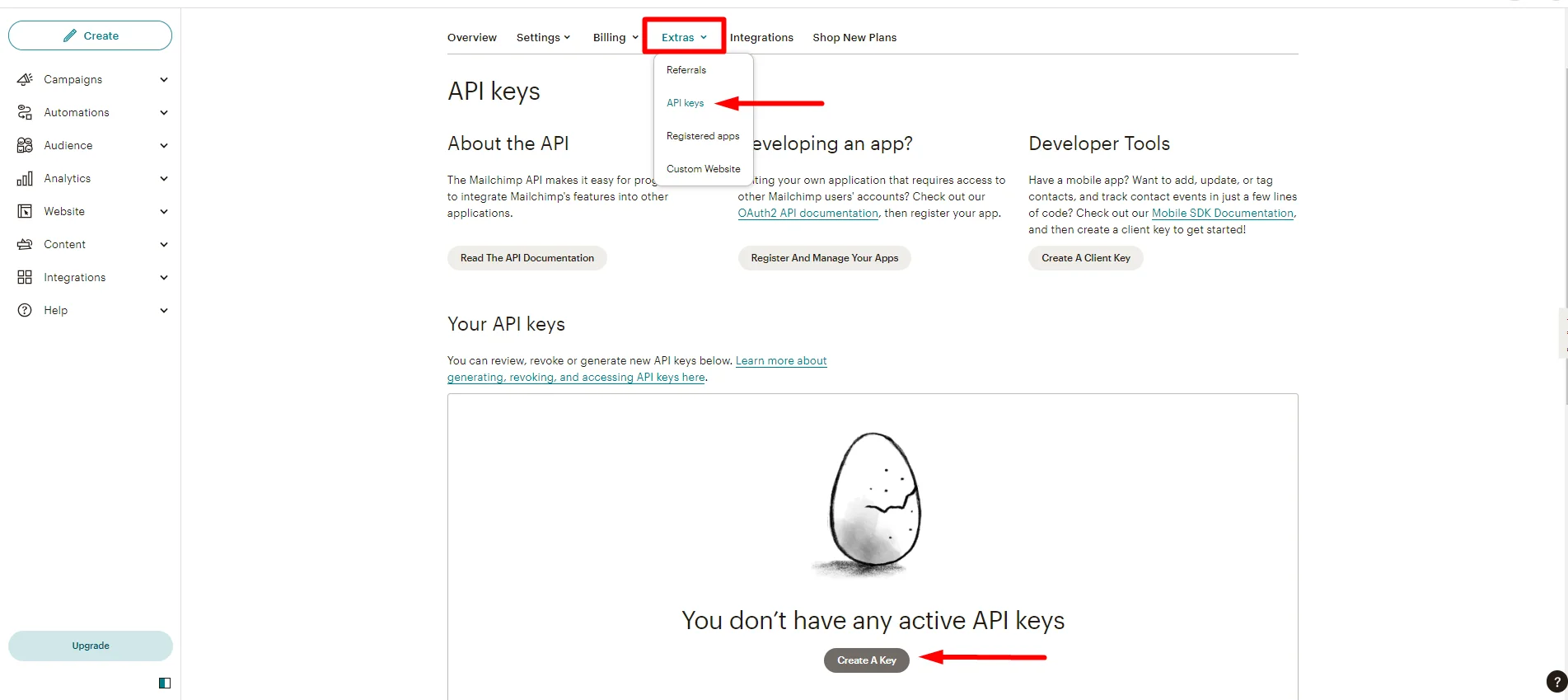Click the About the API heading
This screenshot has width=1568, height=700.
tap(508, 143)
